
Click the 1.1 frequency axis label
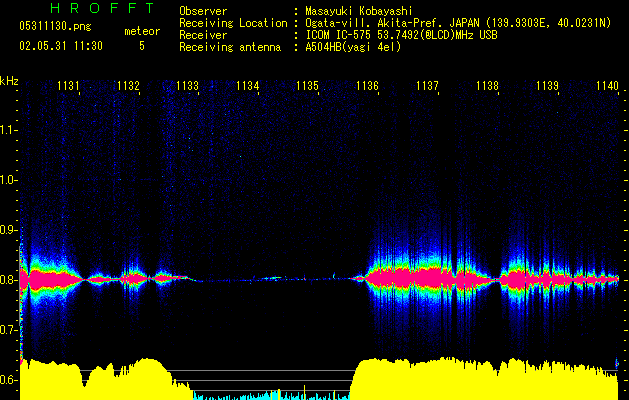click(9, 130)
